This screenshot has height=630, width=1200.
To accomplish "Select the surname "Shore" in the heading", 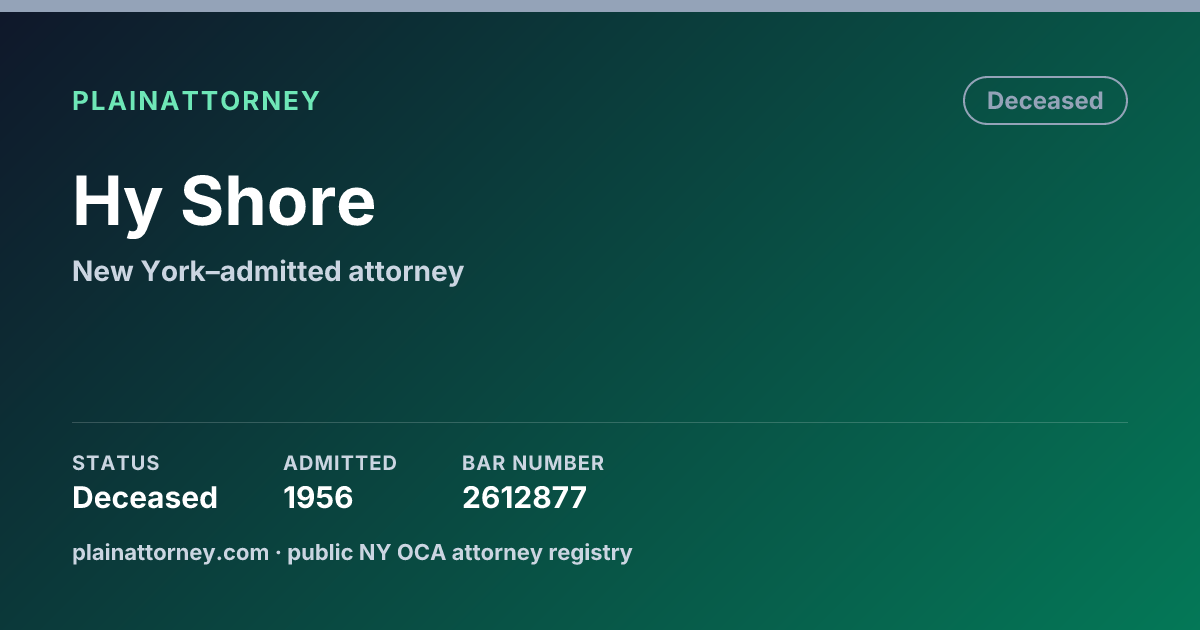I will (278, 201).
